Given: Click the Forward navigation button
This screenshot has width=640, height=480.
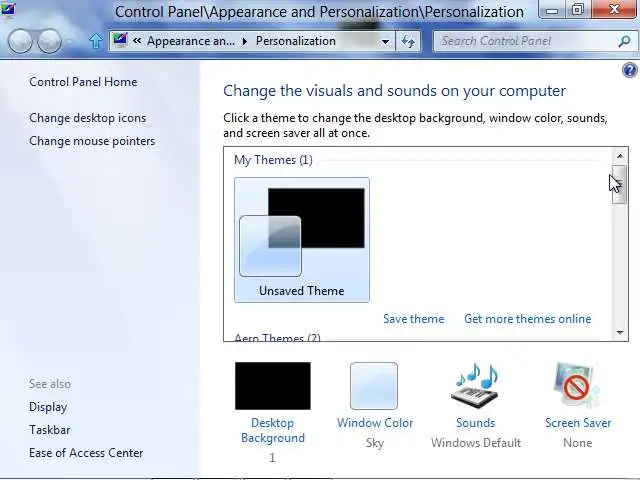Looking at the screenshot, I should (49, 41).
